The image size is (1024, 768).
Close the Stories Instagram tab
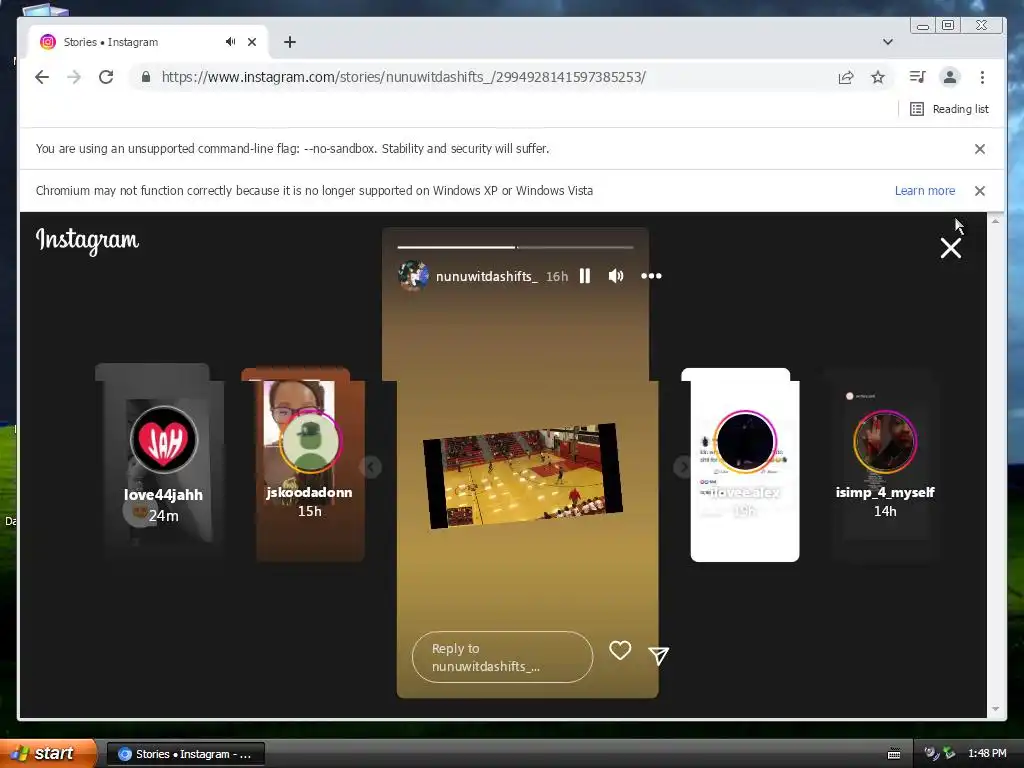(x=252, y=42)
